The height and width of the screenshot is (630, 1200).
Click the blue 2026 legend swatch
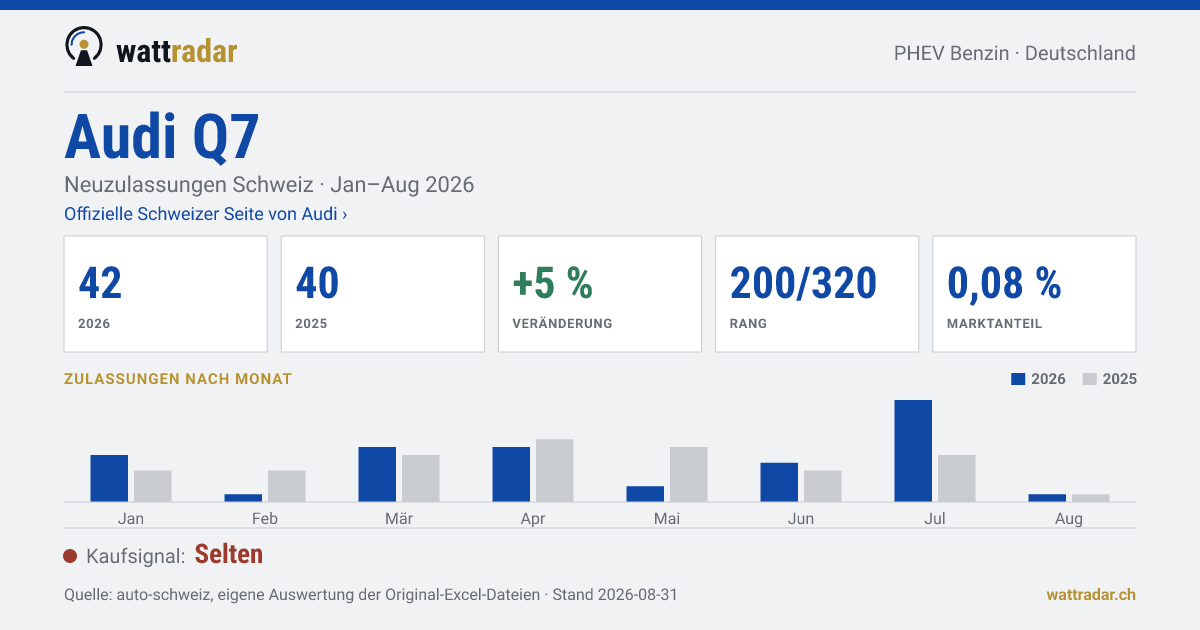(1019, 379)
